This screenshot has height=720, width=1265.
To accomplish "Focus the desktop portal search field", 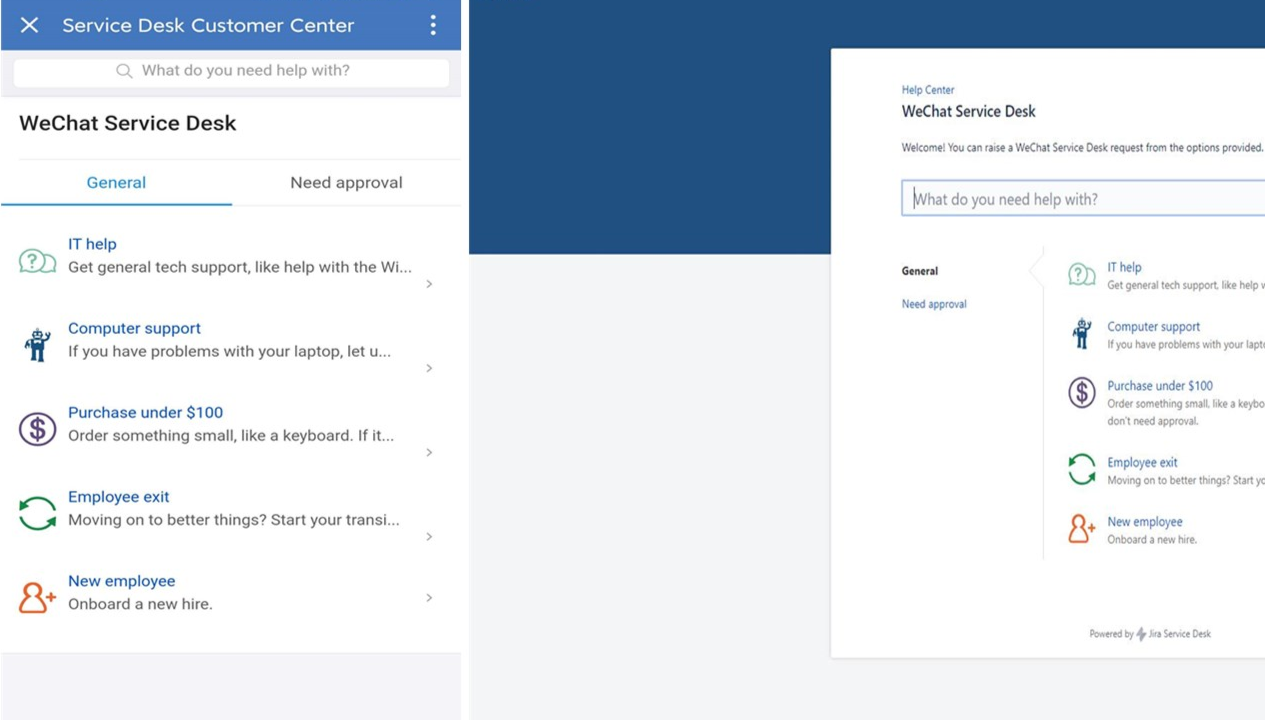I will point(1083,198).
